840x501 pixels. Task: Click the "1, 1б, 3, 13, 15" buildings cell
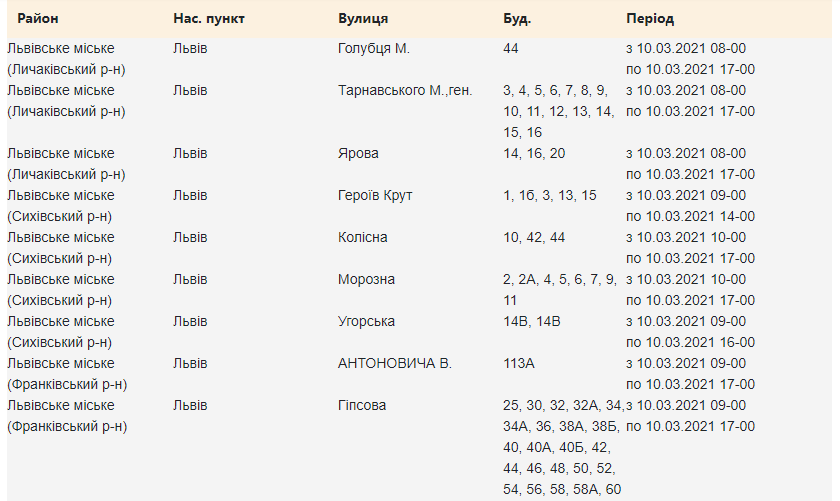[550, 195]
